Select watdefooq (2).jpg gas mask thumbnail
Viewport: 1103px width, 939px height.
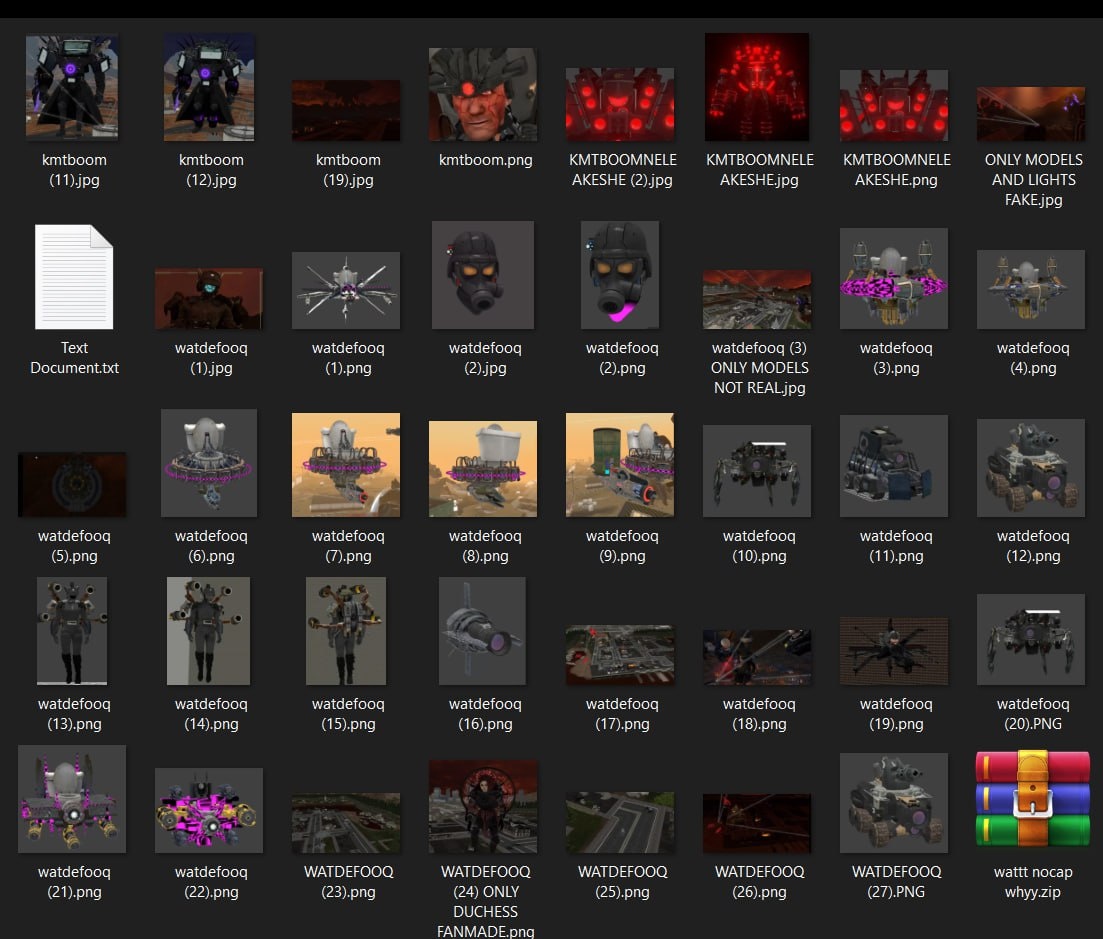click(483, 275)
